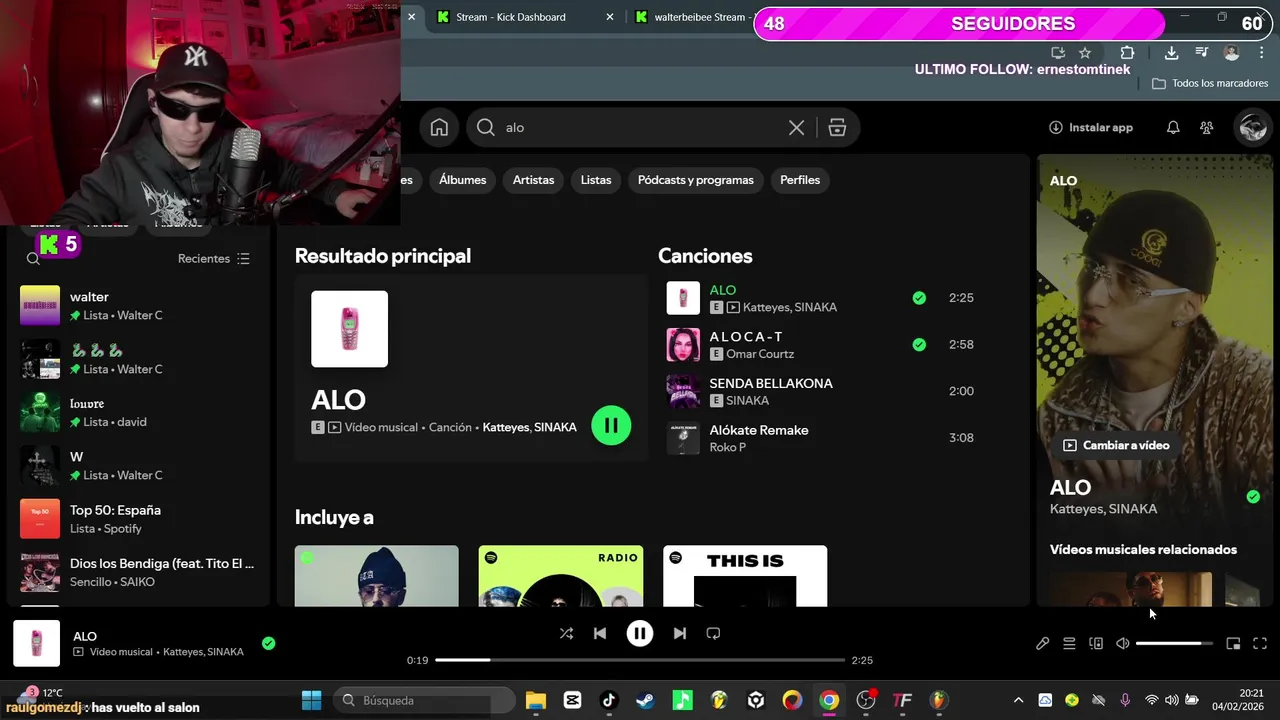Go to Spotify Home via house icon

click(439, 127)
